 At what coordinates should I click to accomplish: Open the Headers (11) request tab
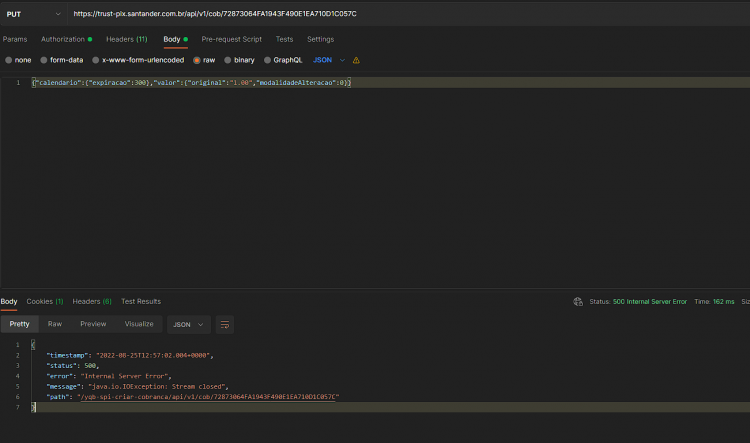click(127, 39)
